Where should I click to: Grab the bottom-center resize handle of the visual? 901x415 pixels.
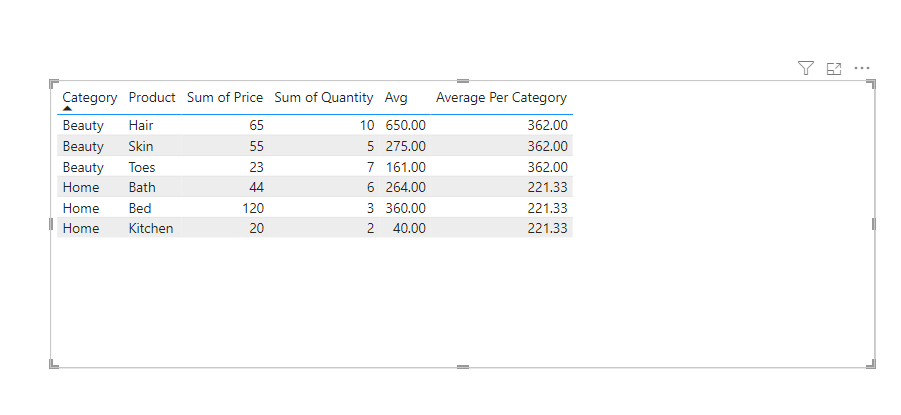pyautogui.click(x=463, y=367)
